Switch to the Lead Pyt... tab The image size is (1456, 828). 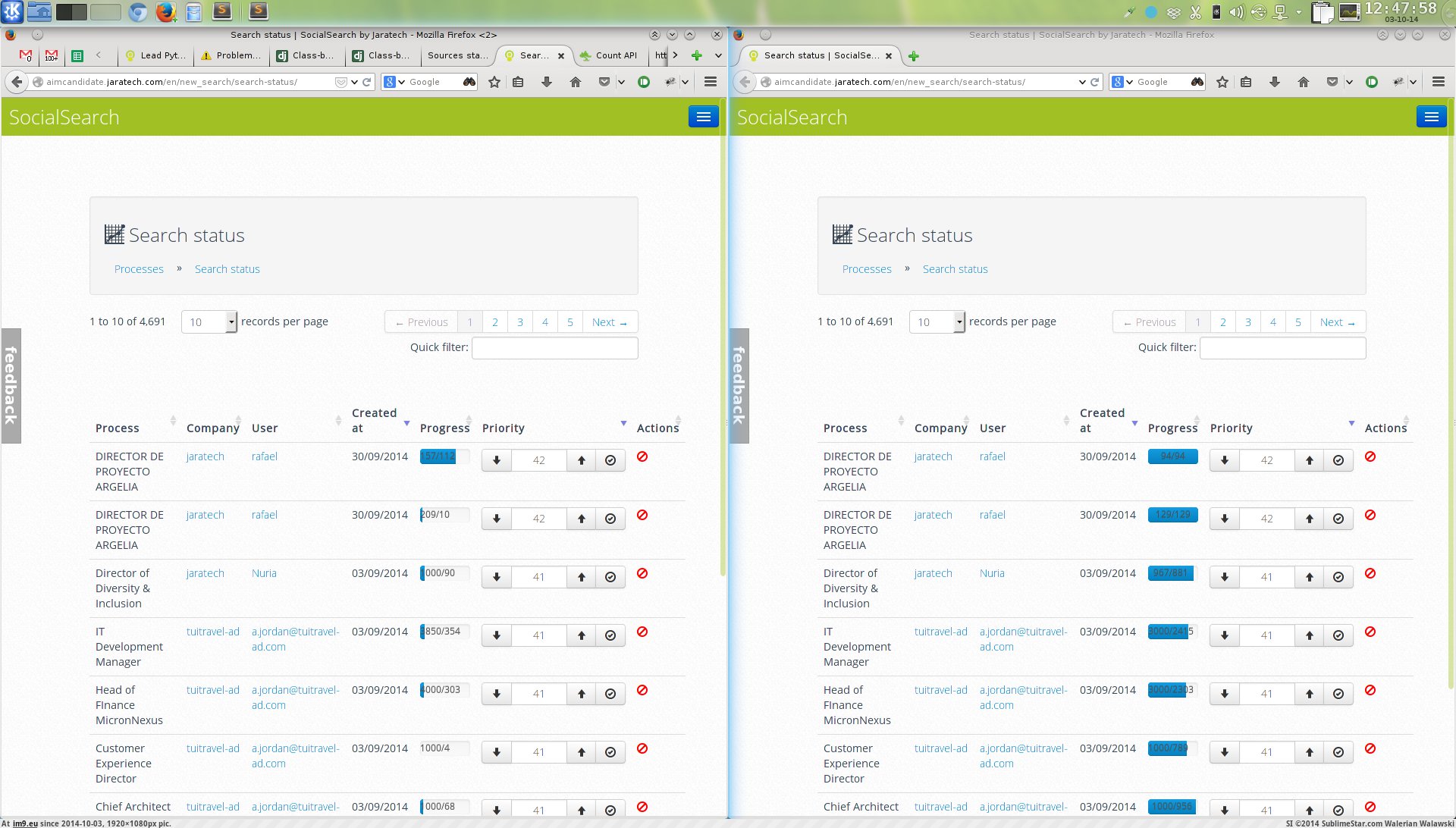coord(155,55)
